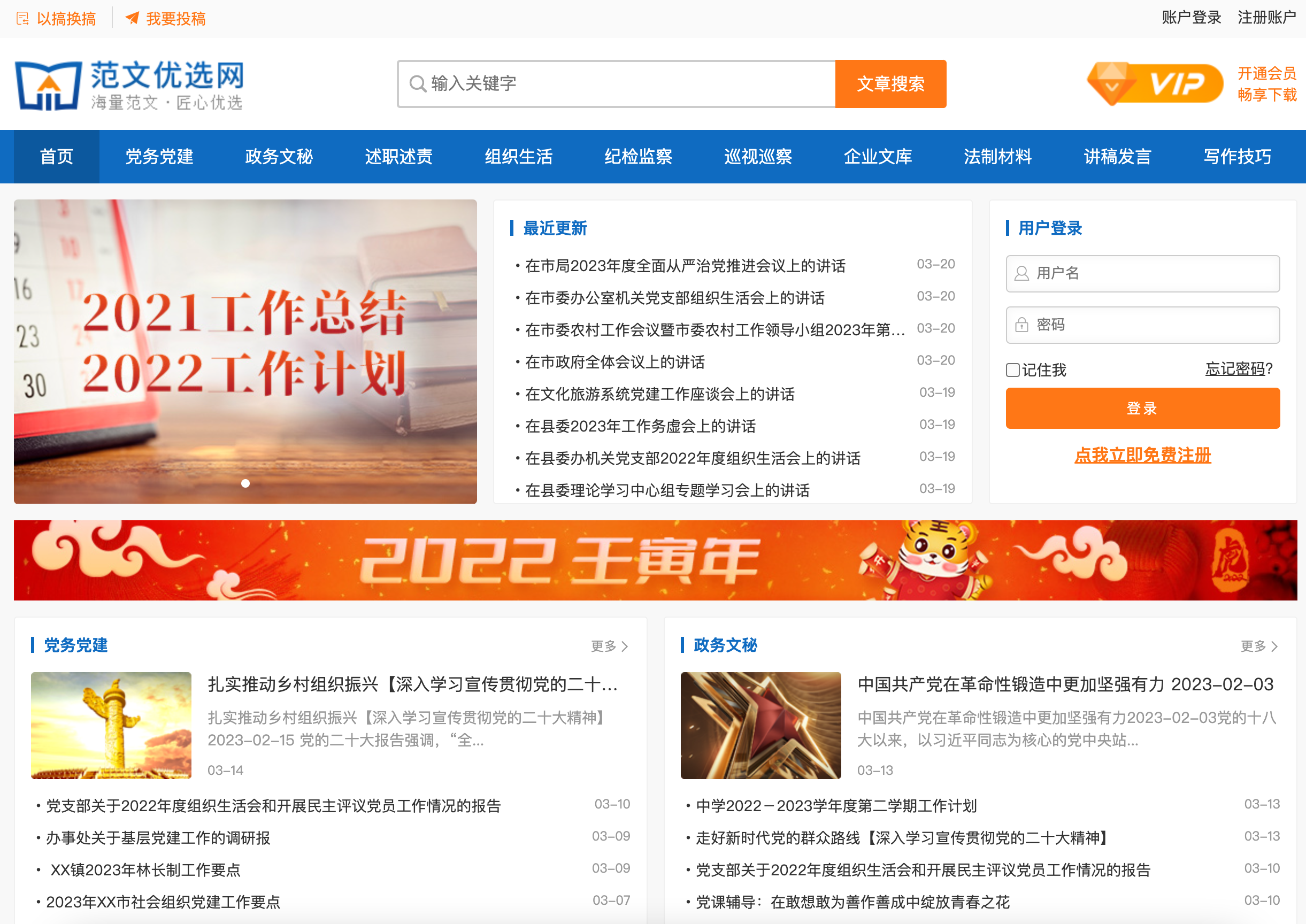Enable the 记住我 checkbox

(1012, 371)
